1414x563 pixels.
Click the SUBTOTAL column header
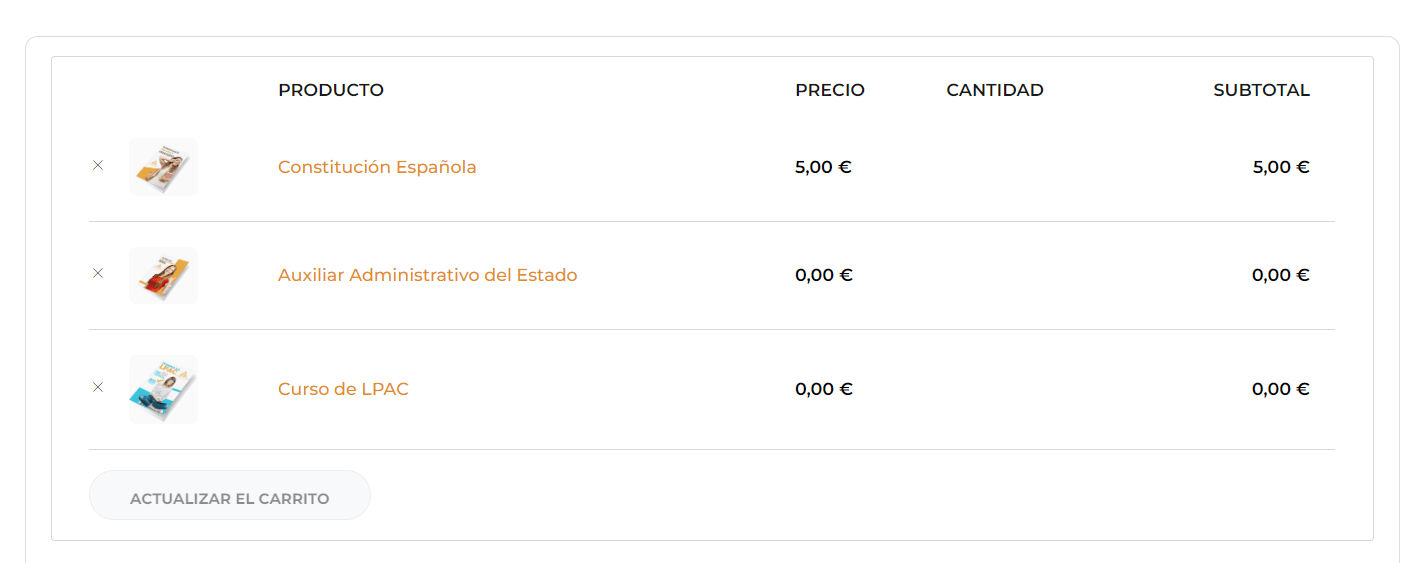point(1262,90)
